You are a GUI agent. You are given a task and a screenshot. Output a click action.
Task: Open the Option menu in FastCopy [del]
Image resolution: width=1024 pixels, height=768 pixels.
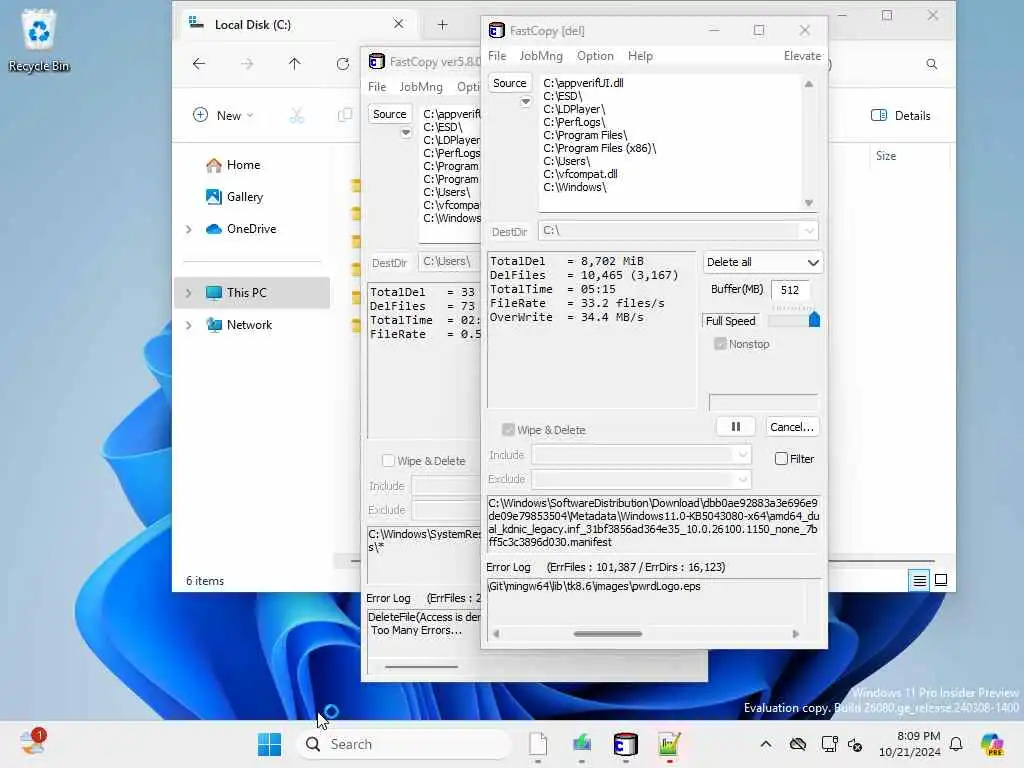coord(595,56)
